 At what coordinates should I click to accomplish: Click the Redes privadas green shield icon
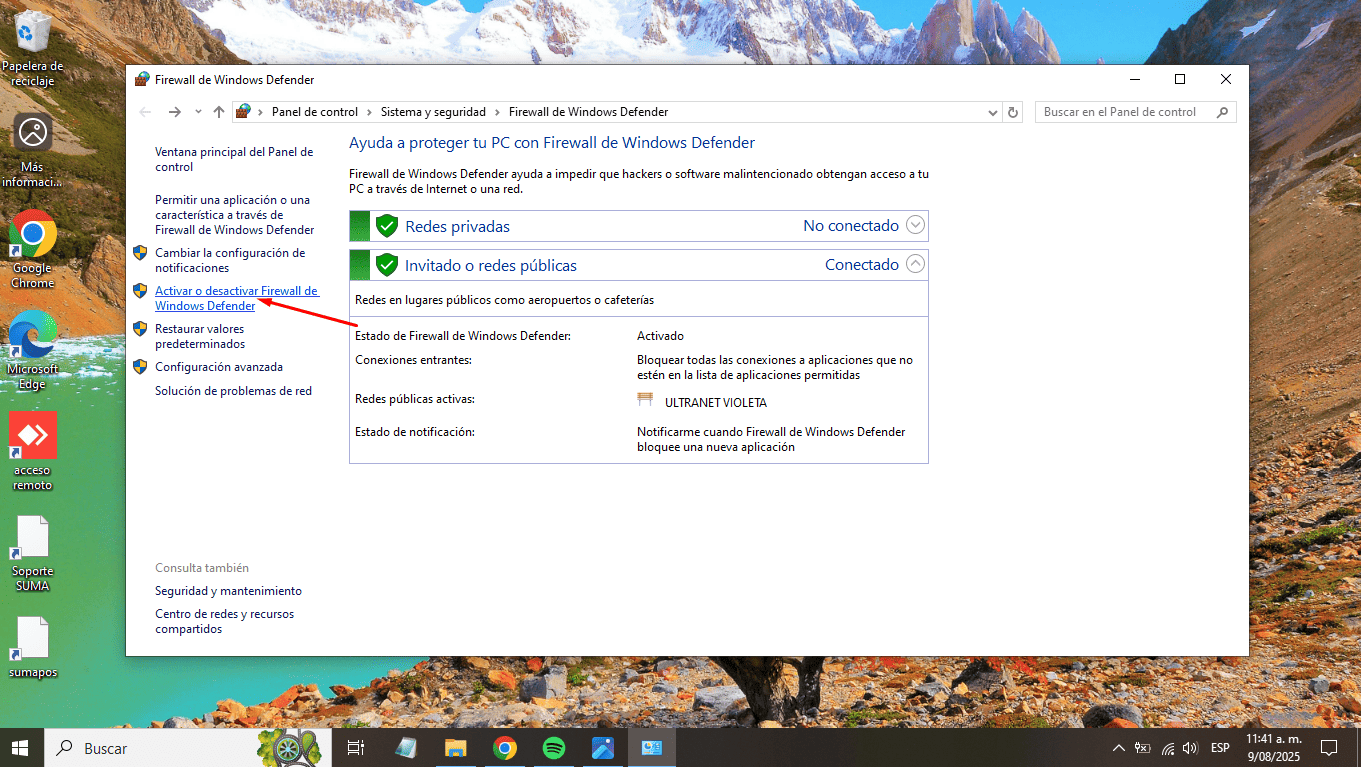tap(386, 226)
